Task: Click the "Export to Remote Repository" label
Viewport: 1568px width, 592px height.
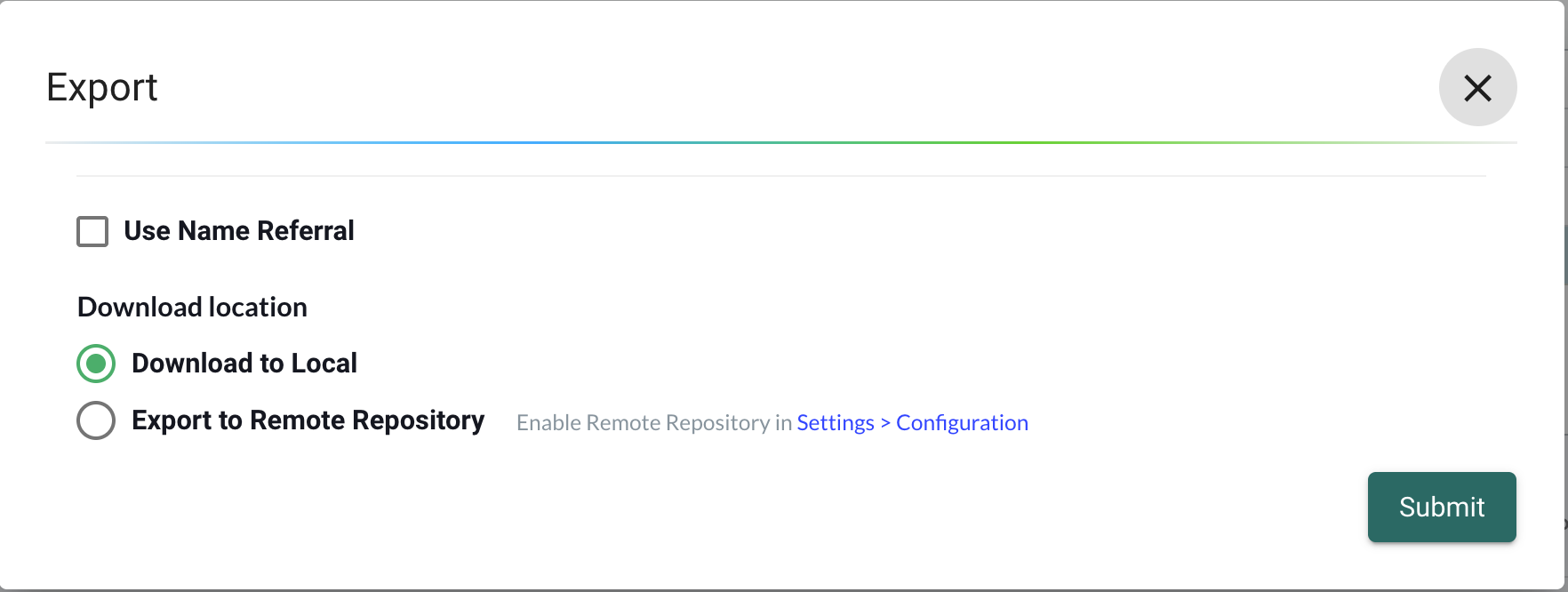Action: [308, 420]
